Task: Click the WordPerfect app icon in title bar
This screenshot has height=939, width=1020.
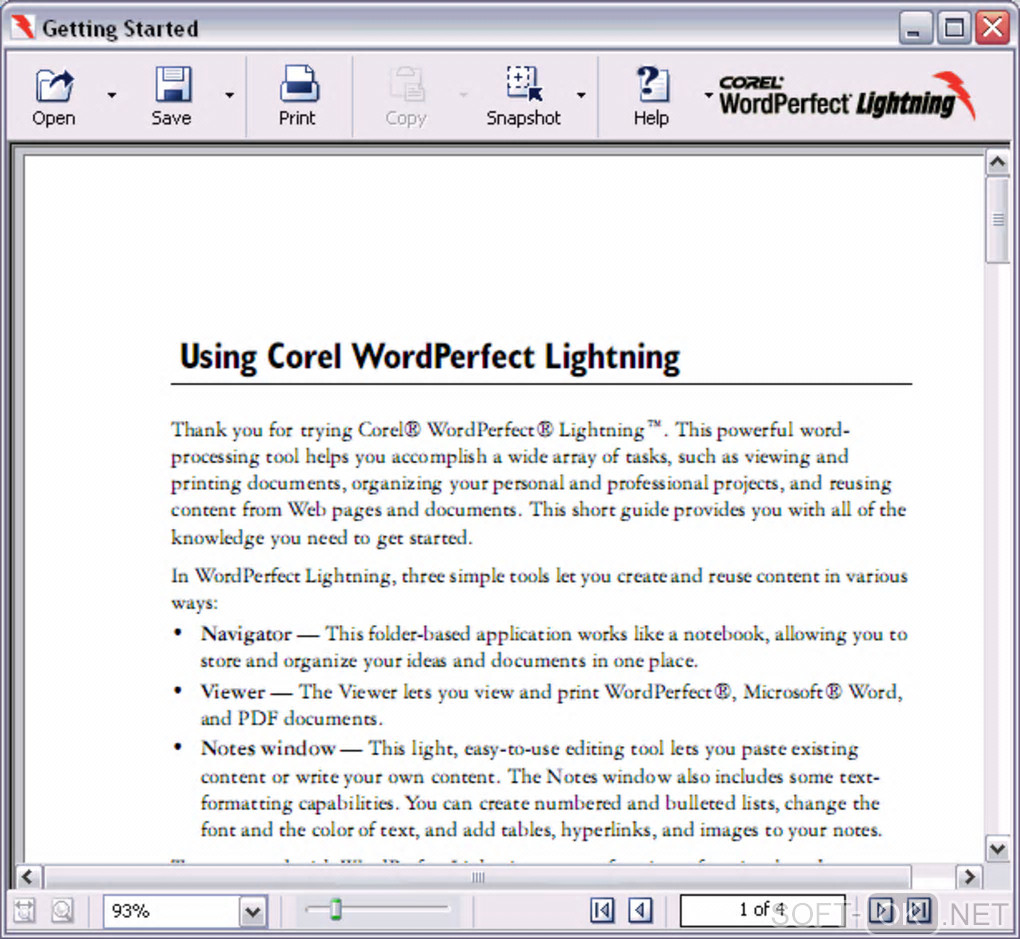Action: (x=22, y=27)
